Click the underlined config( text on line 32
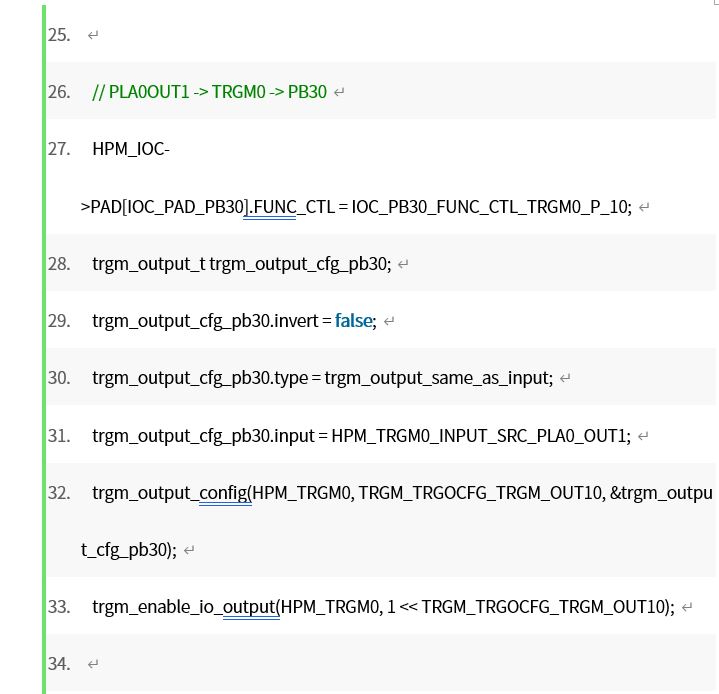The width and height of the screenshot is (719, 694). point(225,493)
